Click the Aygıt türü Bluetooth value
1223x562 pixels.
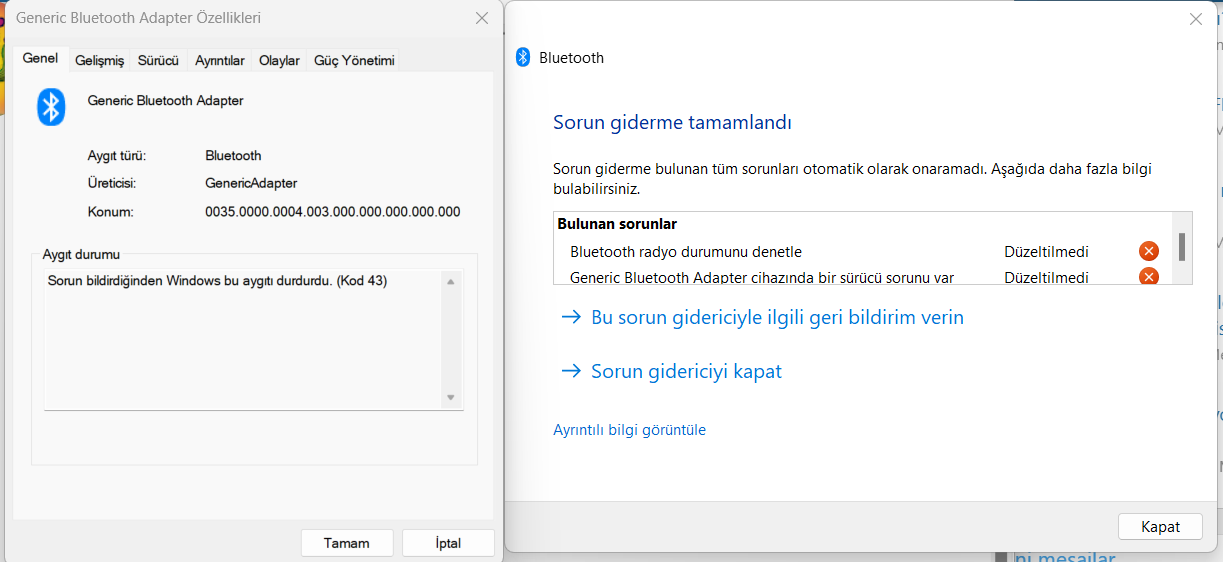(x=233, y=155)
